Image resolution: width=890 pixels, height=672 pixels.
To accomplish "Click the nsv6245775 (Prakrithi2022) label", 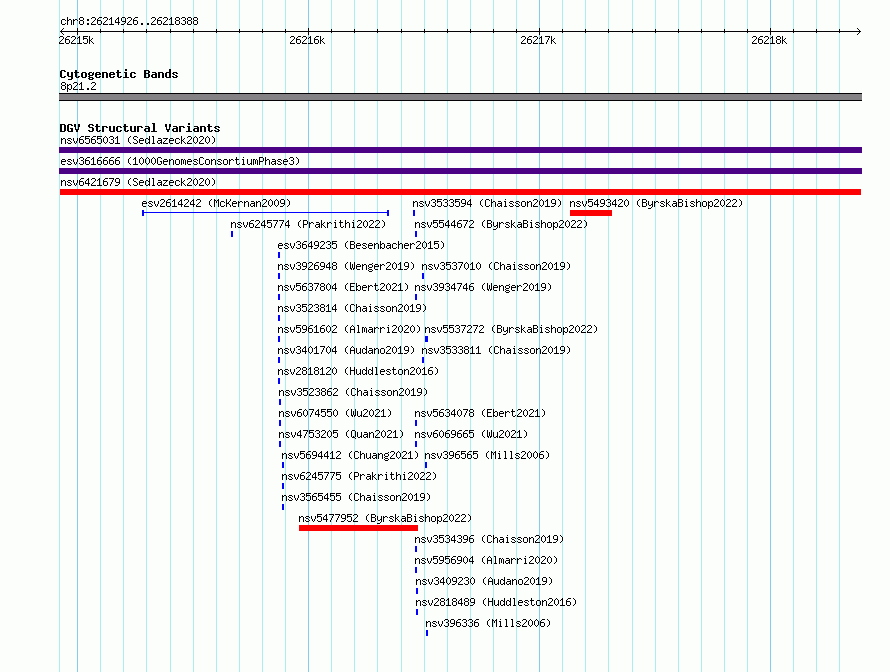I will pyautogui.click(x=359, y=476).
